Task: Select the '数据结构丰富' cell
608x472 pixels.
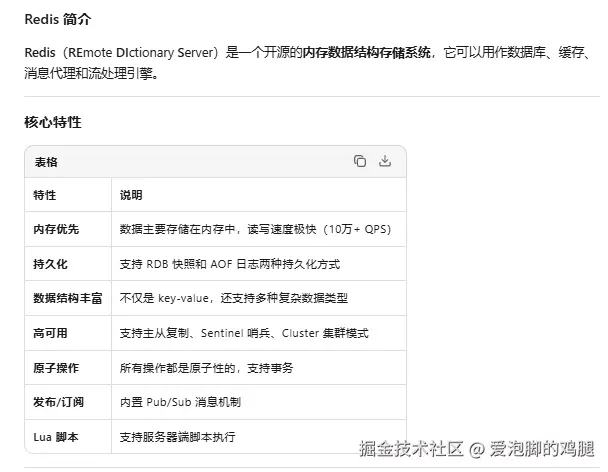Action: click(x=68, y=298)
